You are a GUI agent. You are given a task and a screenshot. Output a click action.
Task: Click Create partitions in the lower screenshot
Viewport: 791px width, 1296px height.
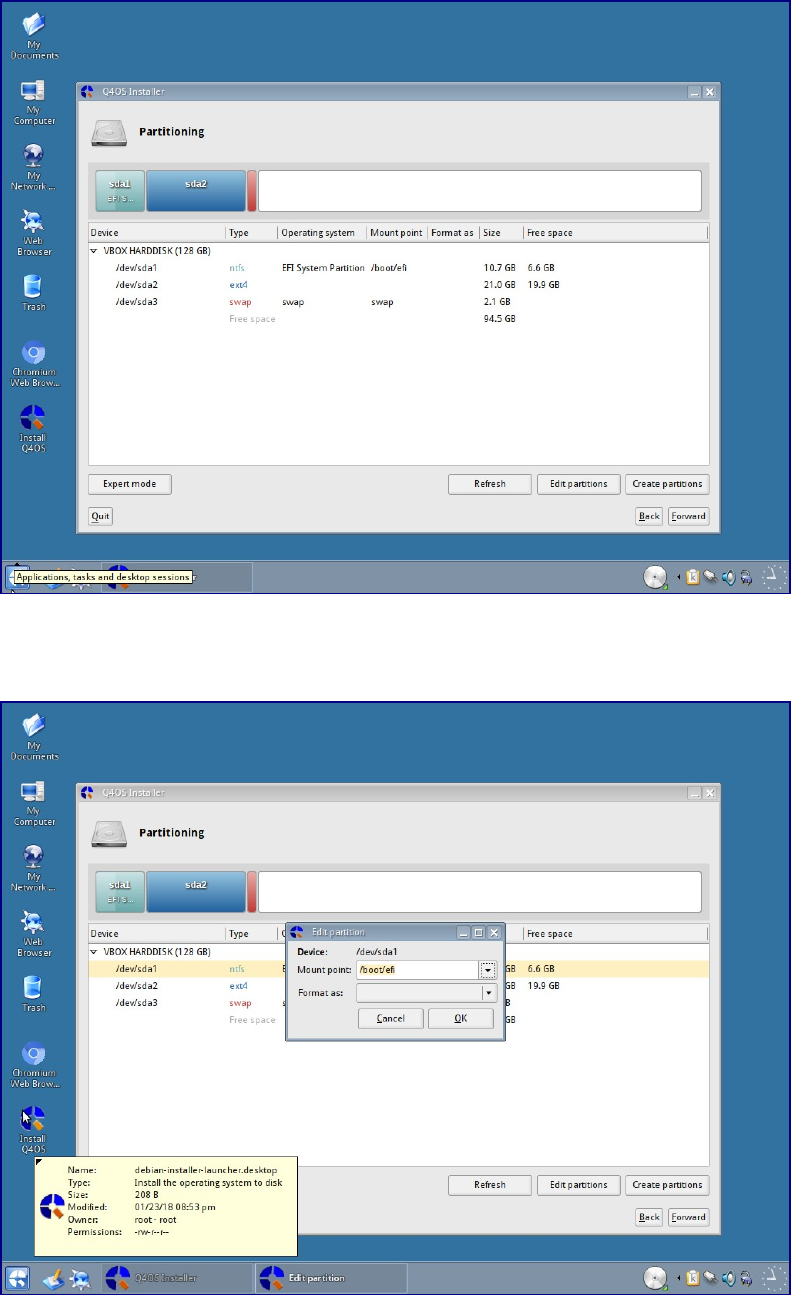(x=668, y=1185)
